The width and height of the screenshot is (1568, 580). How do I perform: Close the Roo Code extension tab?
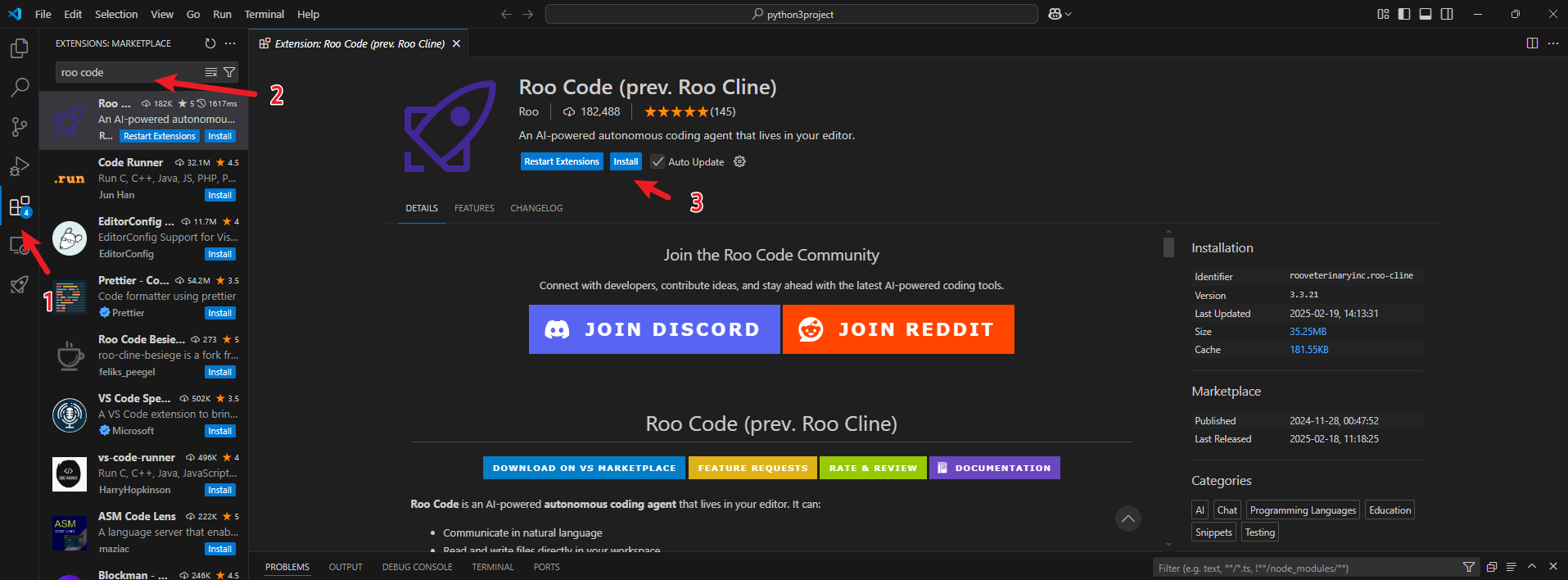coord(456,43)
